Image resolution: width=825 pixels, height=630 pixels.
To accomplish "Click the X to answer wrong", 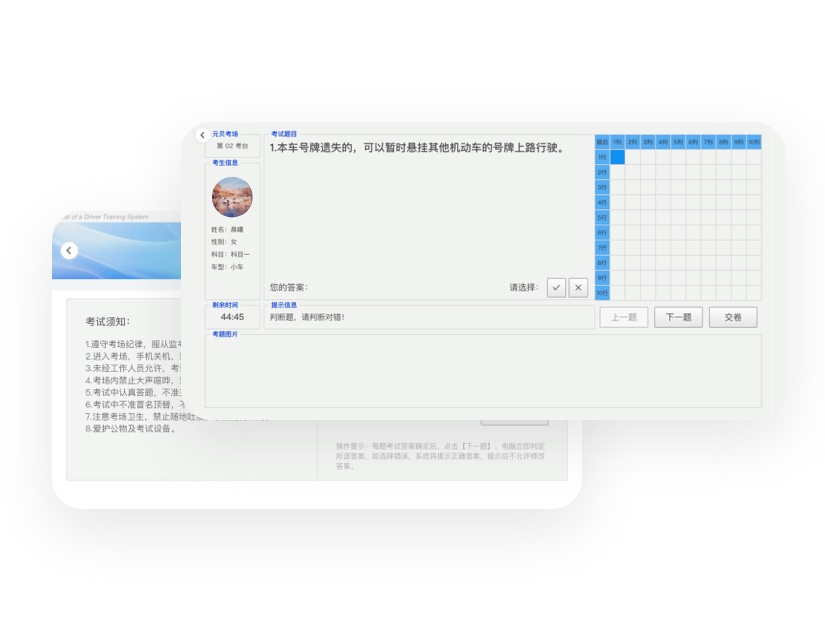I will click(x=578, y=287).
